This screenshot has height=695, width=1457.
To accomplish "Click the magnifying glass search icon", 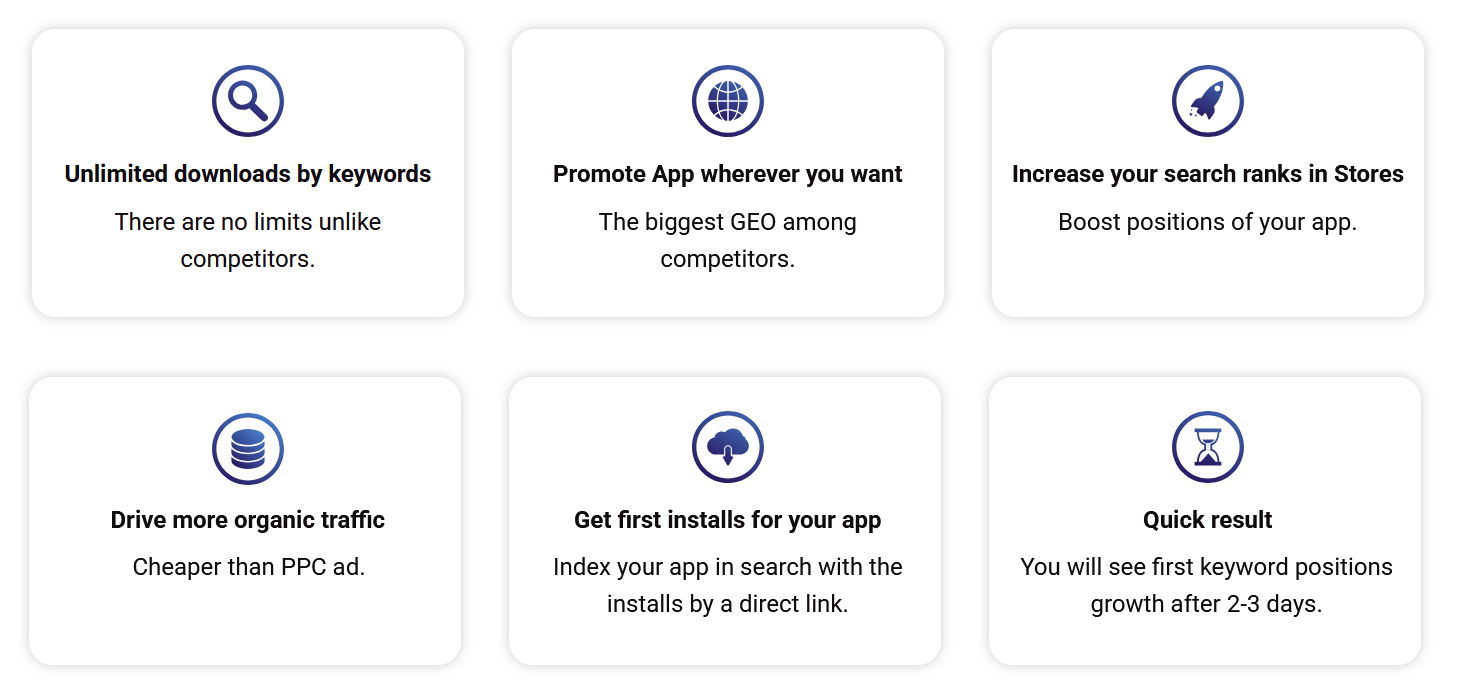I will pos(247,101).
